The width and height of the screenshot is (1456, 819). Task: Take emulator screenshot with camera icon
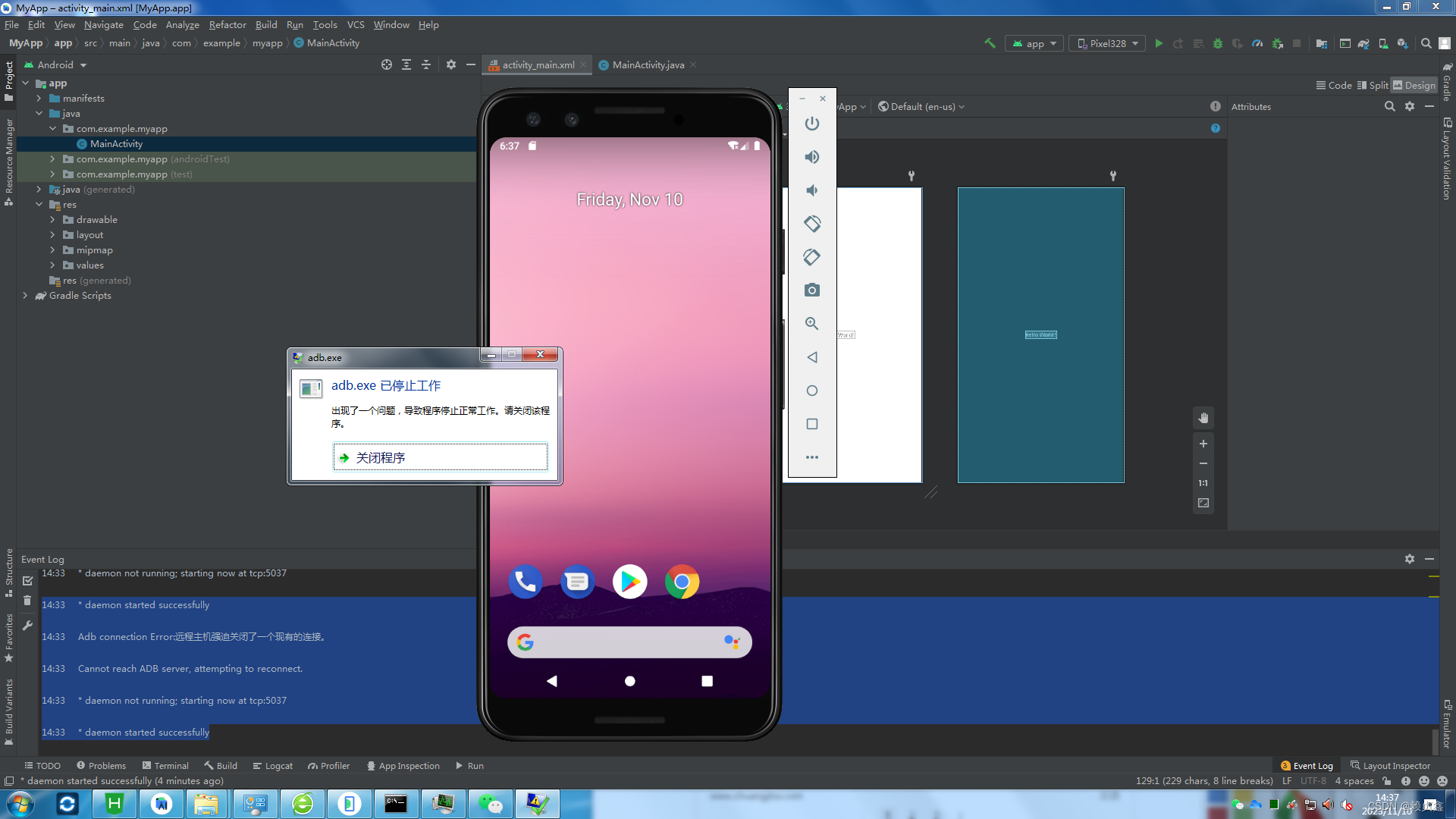coord(811,290)
